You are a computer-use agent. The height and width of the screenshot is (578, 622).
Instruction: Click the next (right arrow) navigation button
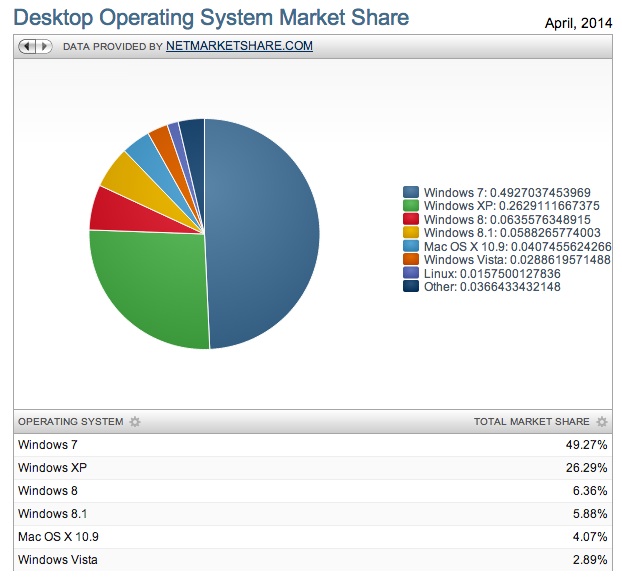tap(43, 46)
